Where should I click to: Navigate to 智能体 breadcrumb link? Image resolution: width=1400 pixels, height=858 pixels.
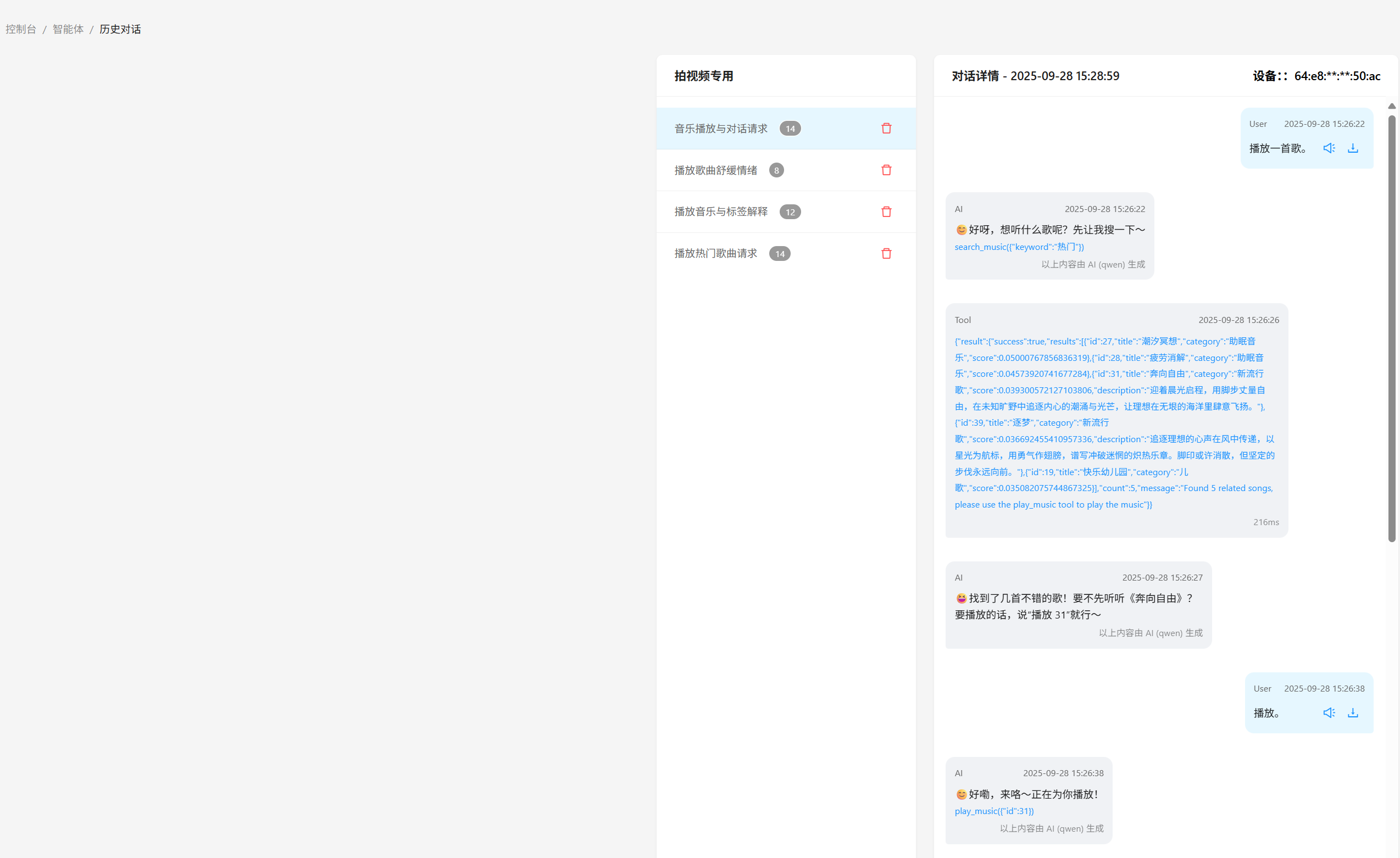[x=68, y=29]
